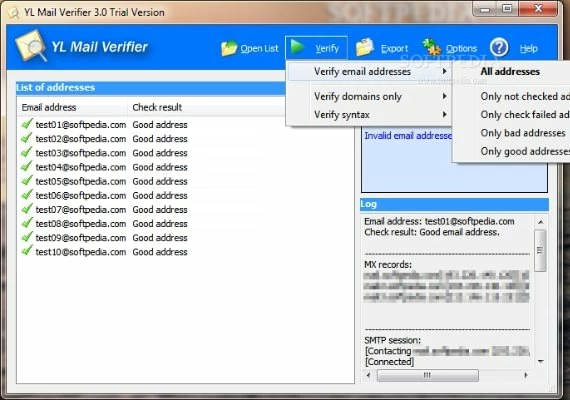Click green checkmark beside test01@softpedia.com
The image size is (570, 400).
pyautogui.click(x=27, y=124)
